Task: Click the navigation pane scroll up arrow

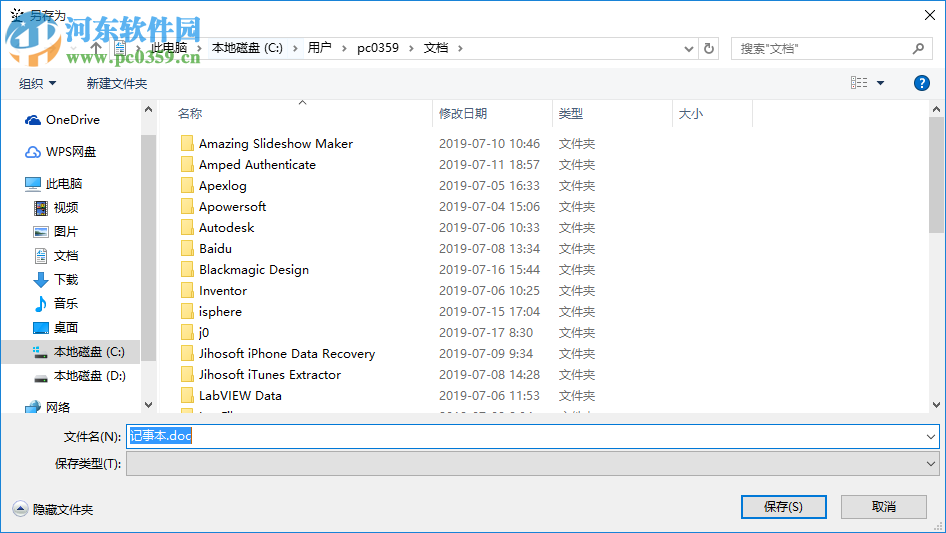Action: coord(148,109)
